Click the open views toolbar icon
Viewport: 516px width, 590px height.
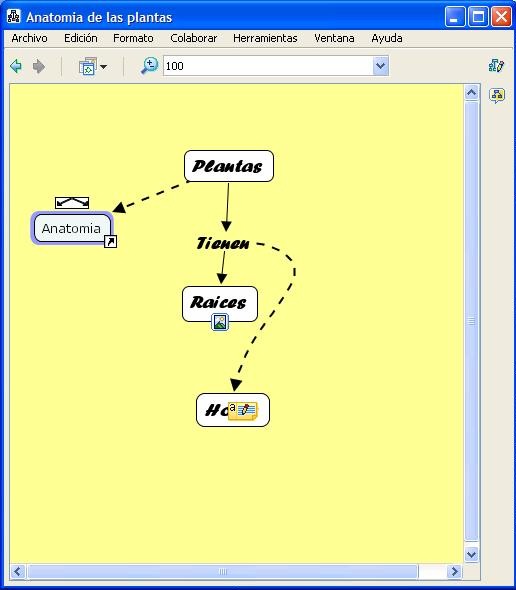[88, 66]
